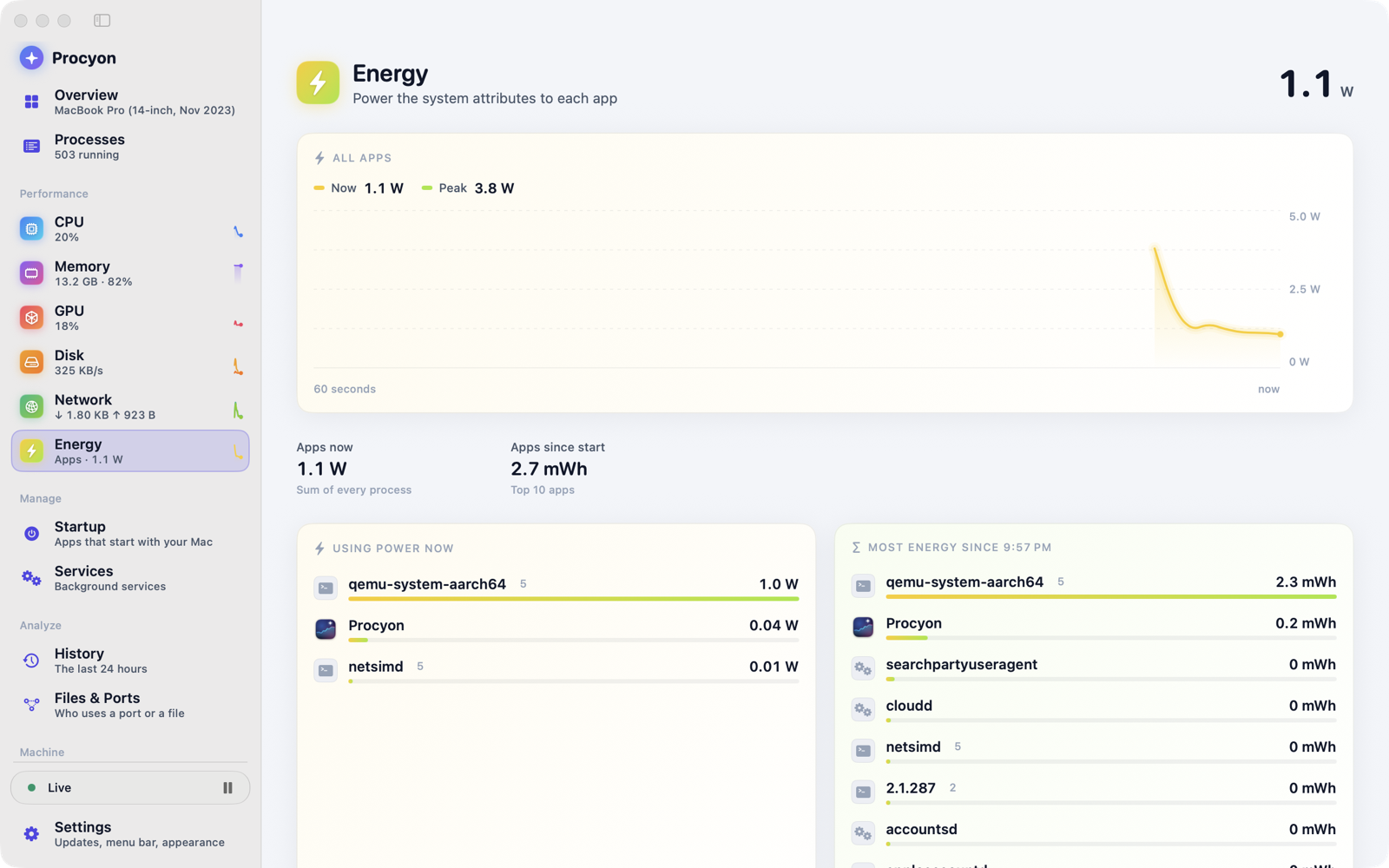Select the 2.1.287 process row

[1094, 792]
